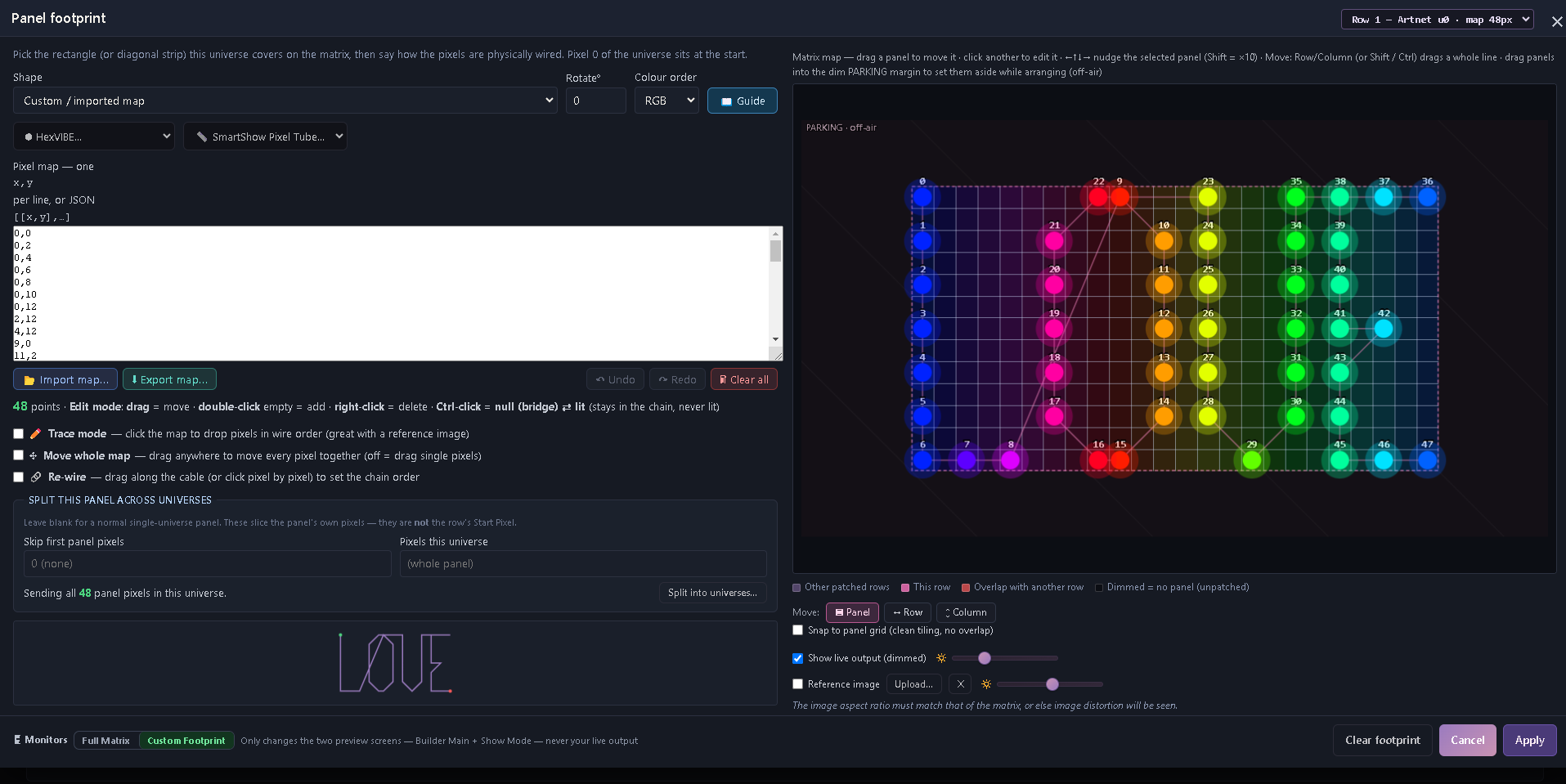Select Column move mode
This screenshot has height=784, width=1566.
tap(966, 612)
